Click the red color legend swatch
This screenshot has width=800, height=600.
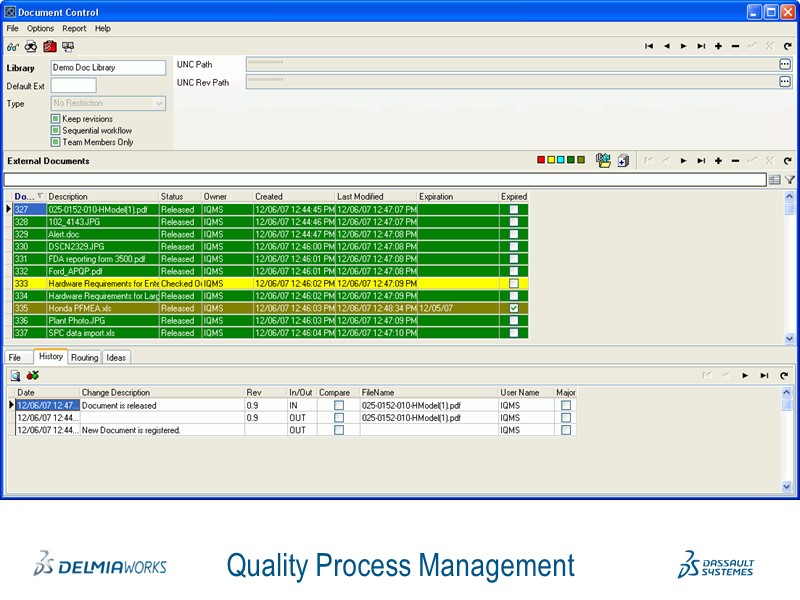tap(542, 160)
